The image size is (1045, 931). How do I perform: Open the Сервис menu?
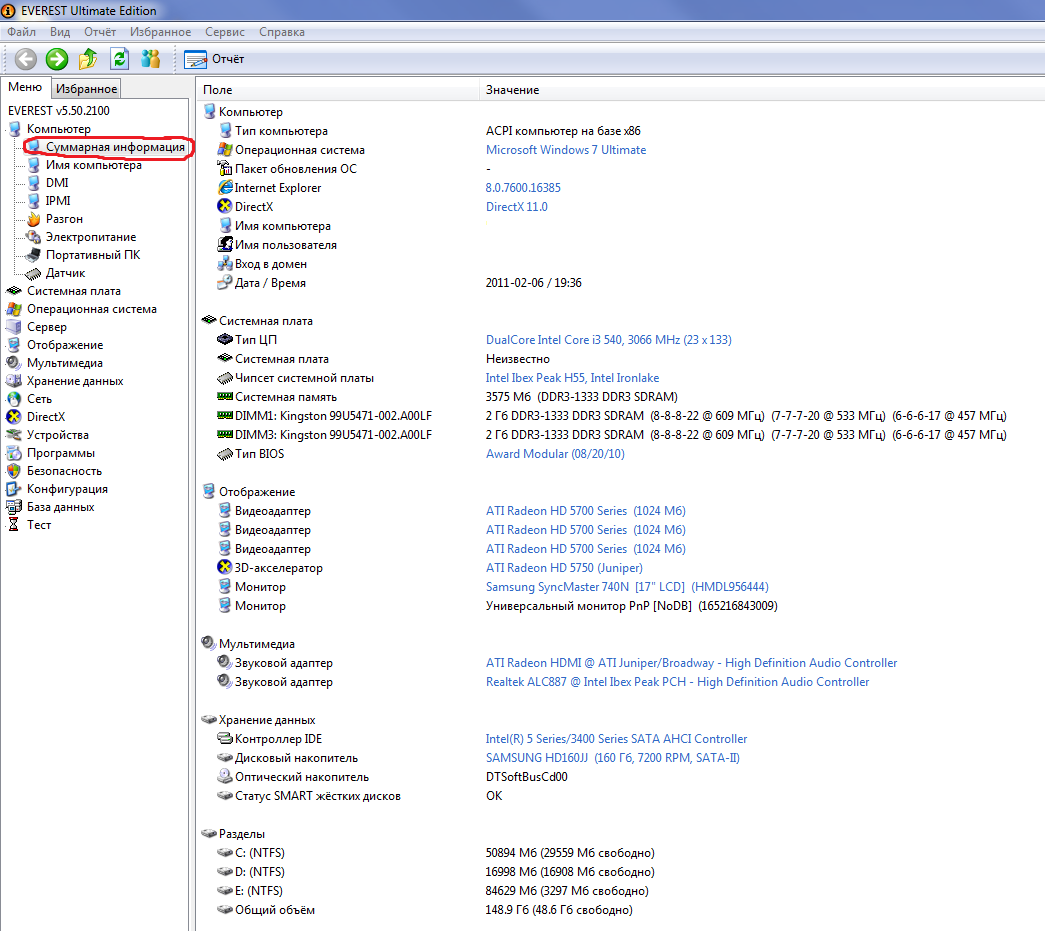tap(224, 31)
